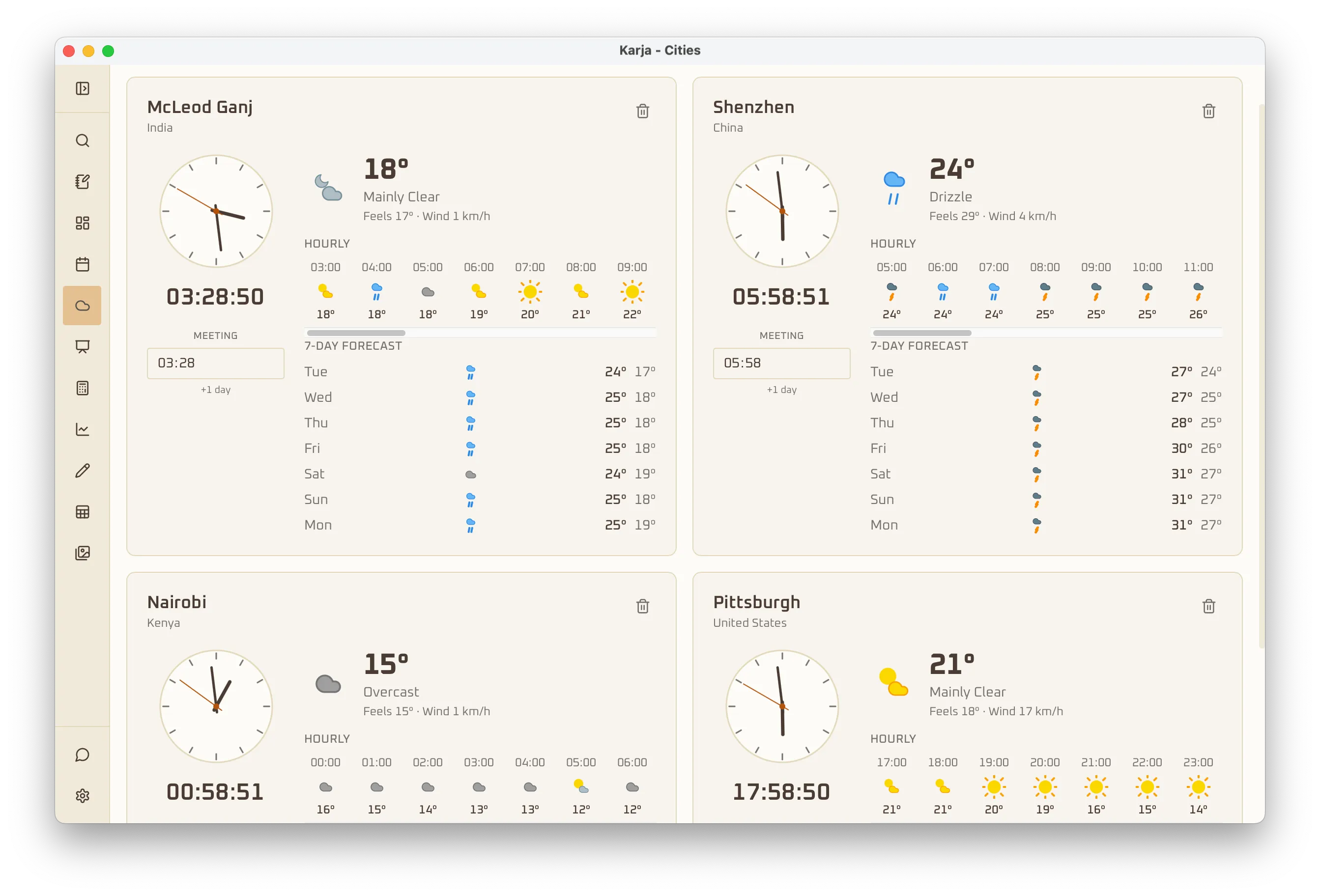The height and width of the screenshot is (896, 1320).
Task: Open the table spreadsheet icon
Action: pos(83,511)
